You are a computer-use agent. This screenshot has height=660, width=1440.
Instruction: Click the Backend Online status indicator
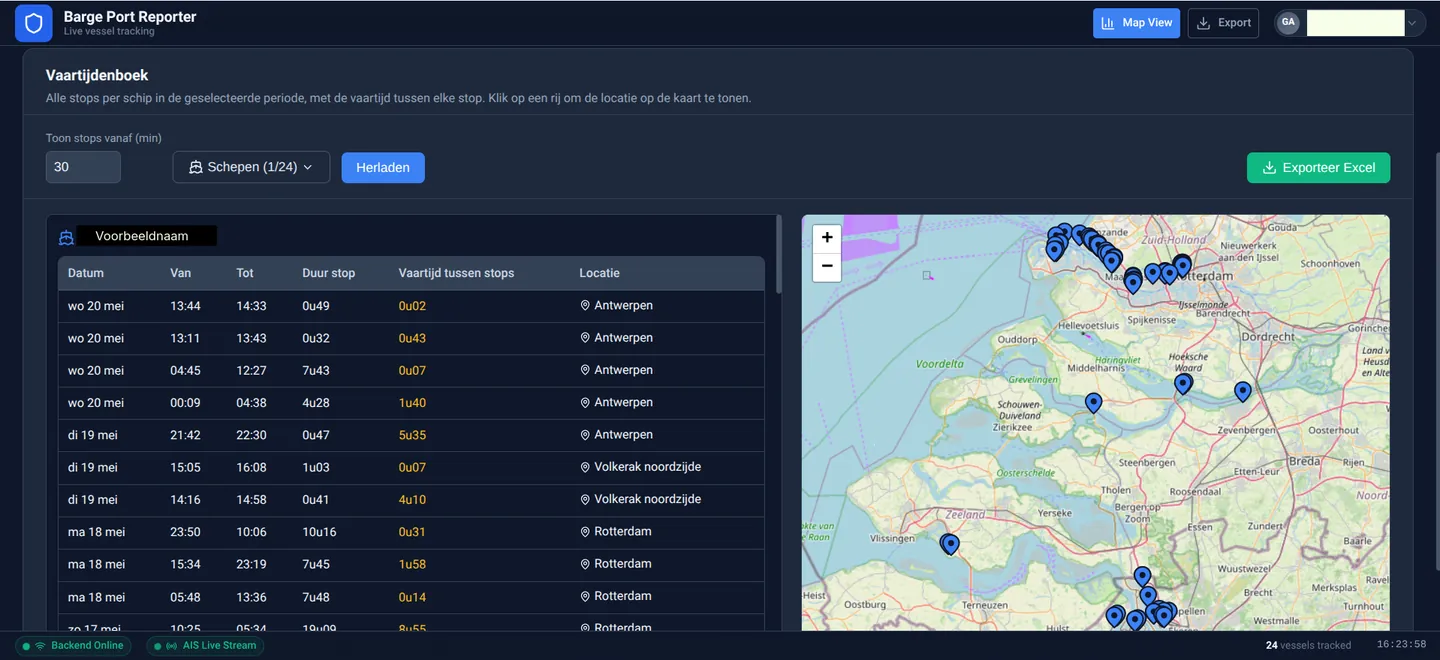pyautogui.click(x=75, y=646)
